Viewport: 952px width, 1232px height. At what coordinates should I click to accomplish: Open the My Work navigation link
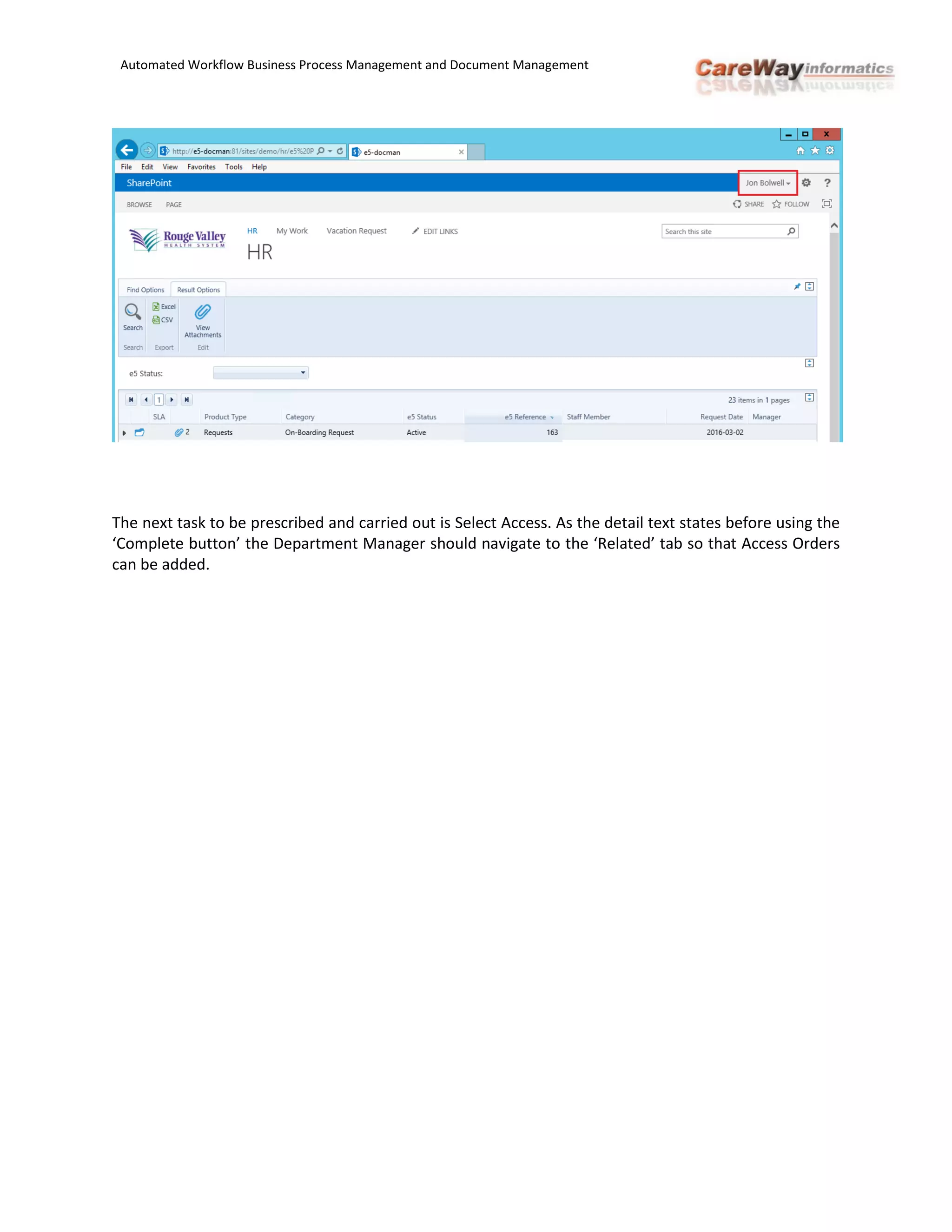click(292, 231)
